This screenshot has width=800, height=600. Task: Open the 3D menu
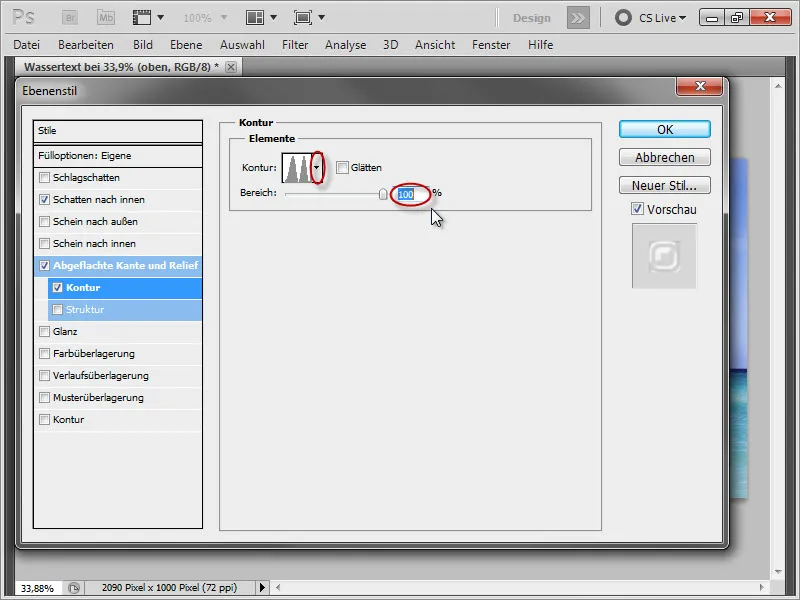click(390, 45)
